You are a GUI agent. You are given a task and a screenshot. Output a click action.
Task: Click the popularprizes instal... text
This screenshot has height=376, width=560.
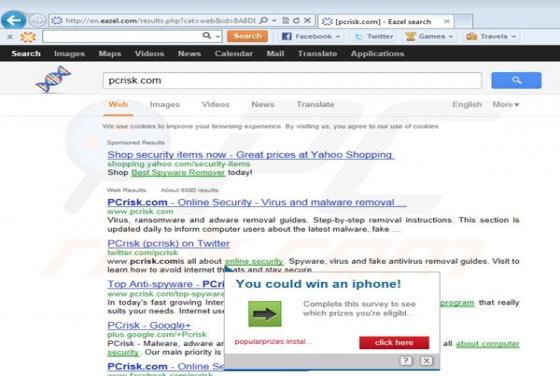pyautogui.click(x=273, y=342)
